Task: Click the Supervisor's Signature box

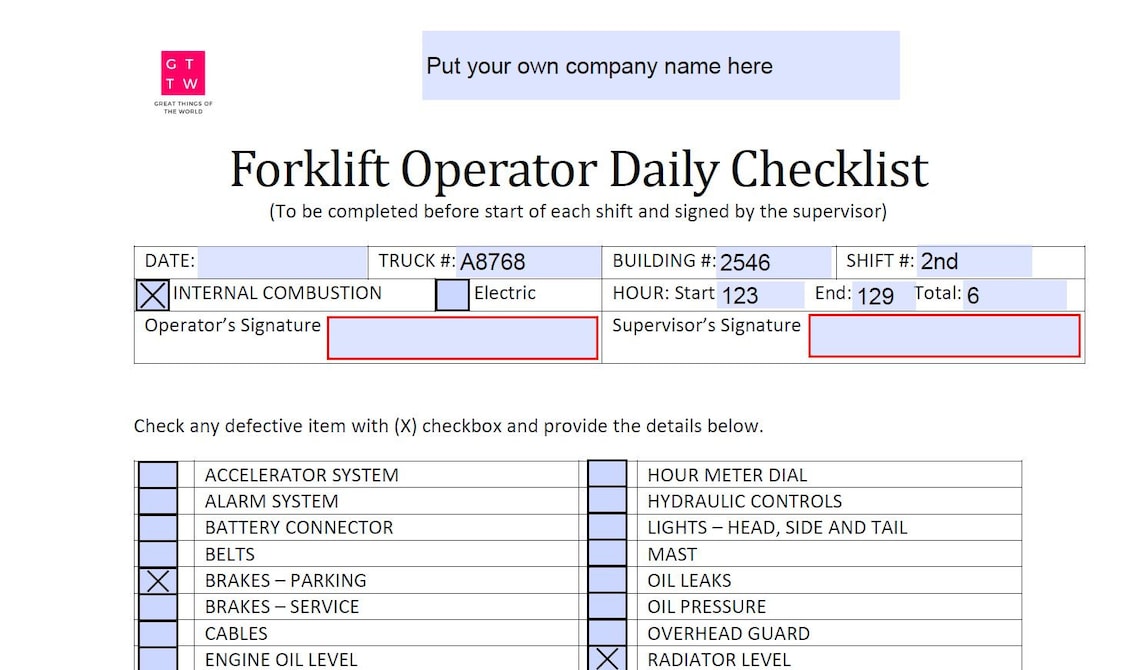Action: tap(944, 336)
